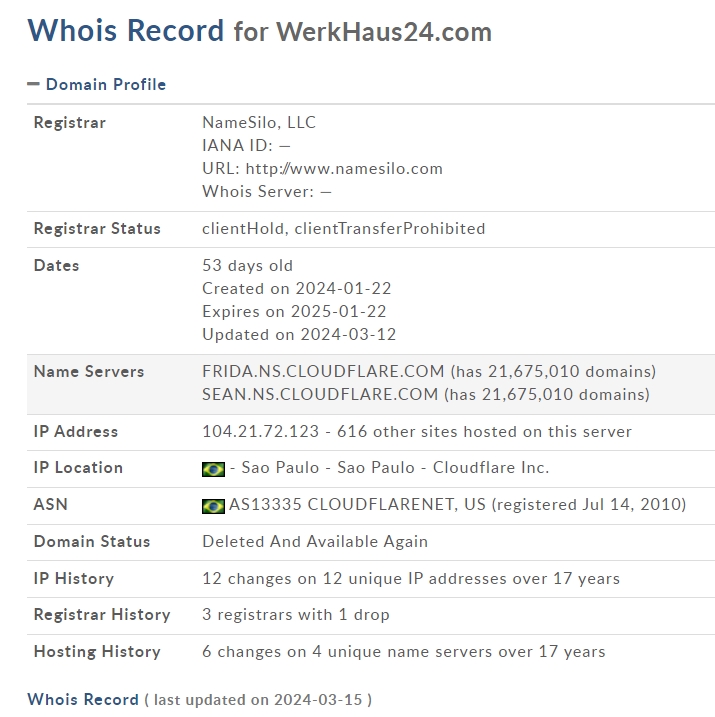Click the Registrar row label
Screen dimensions: 715x717
(x=69, y=123)
